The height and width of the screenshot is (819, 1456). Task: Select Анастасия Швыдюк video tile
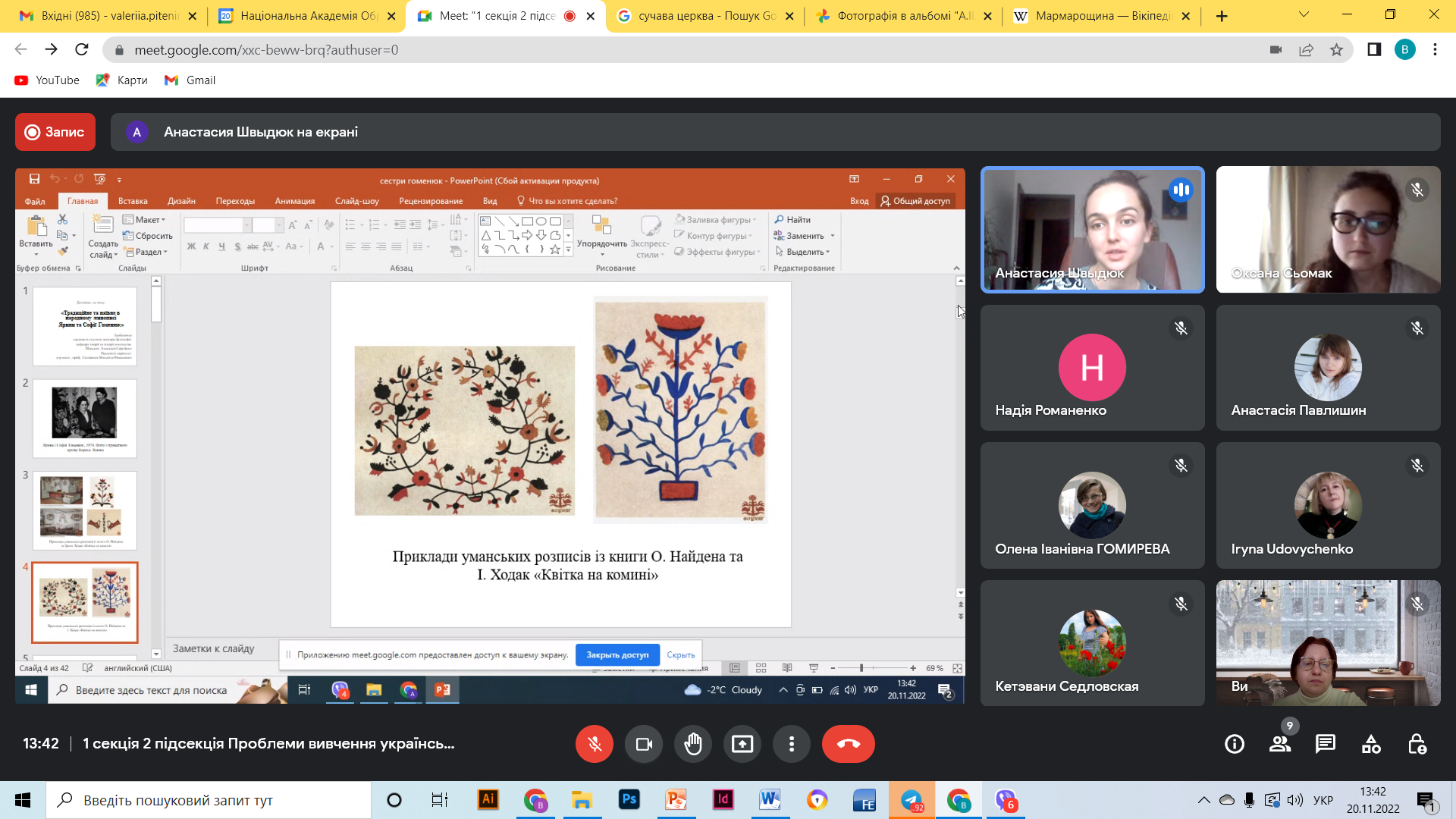pyautogui.click(x=1092, y=230)
